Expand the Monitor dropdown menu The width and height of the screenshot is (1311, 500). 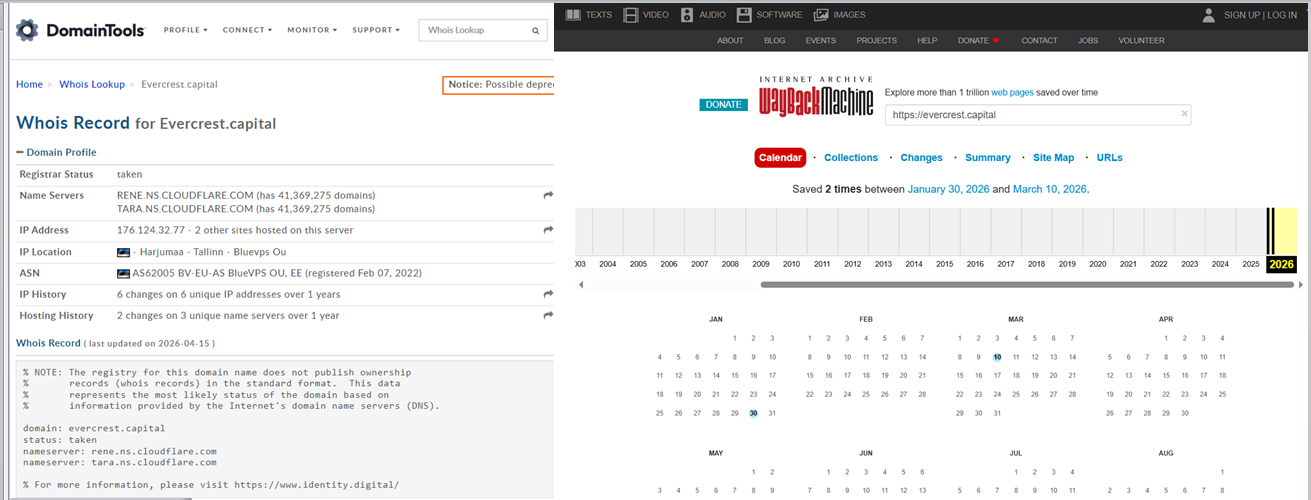point(311,30)
